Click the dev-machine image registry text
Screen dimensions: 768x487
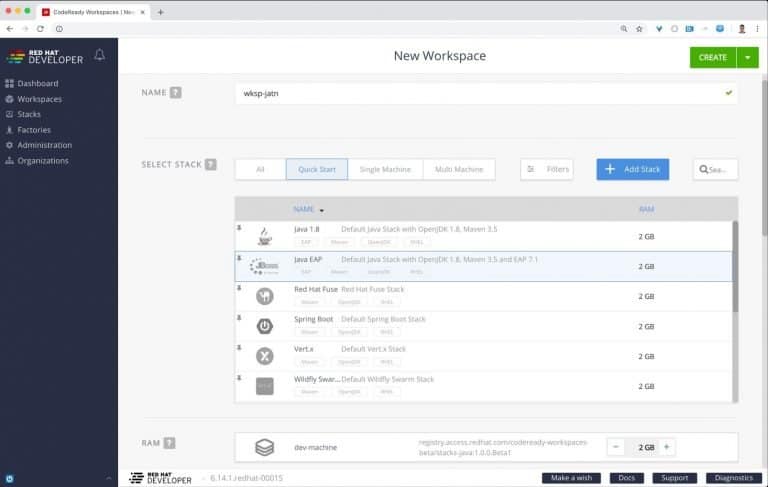click(503, 447)
